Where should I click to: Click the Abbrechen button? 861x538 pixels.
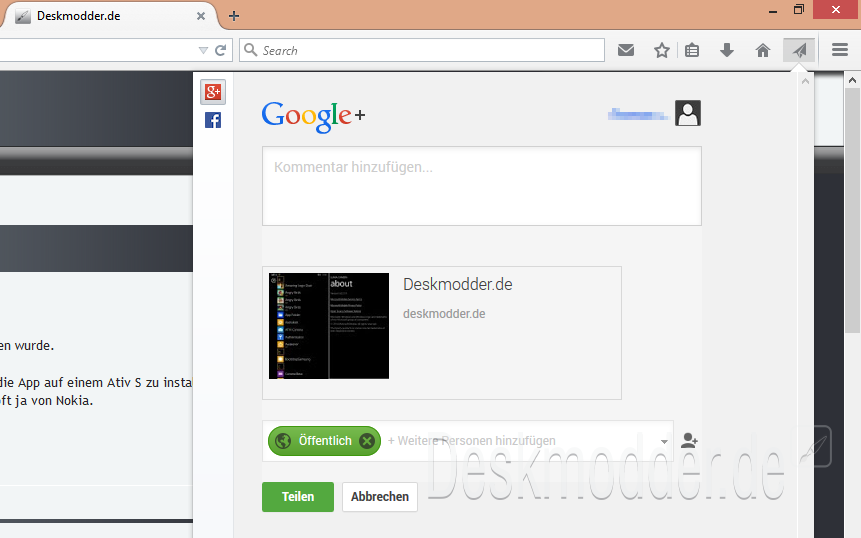[380, 497]
